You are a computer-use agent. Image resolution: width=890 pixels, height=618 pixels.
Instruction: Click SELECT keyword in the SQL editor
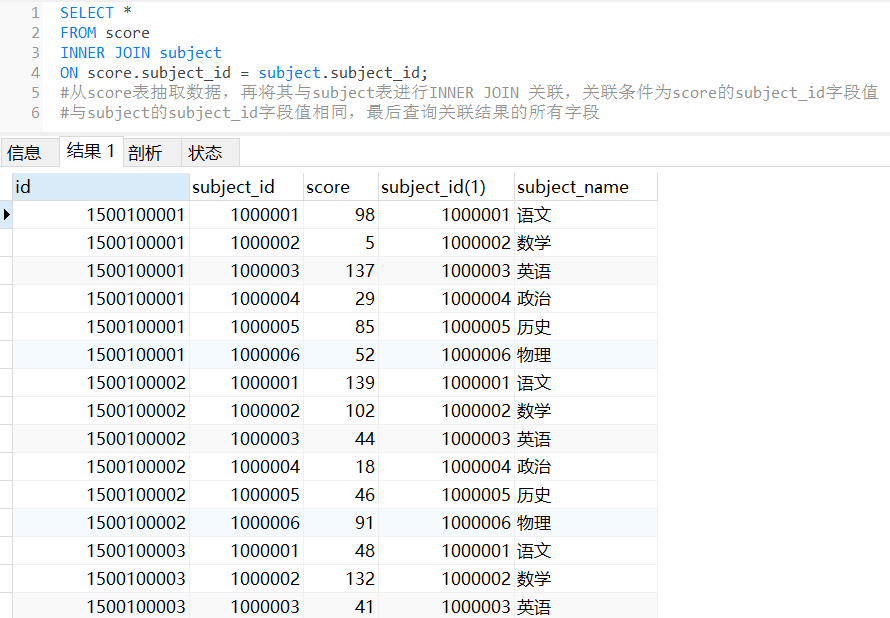click(87, 12)
